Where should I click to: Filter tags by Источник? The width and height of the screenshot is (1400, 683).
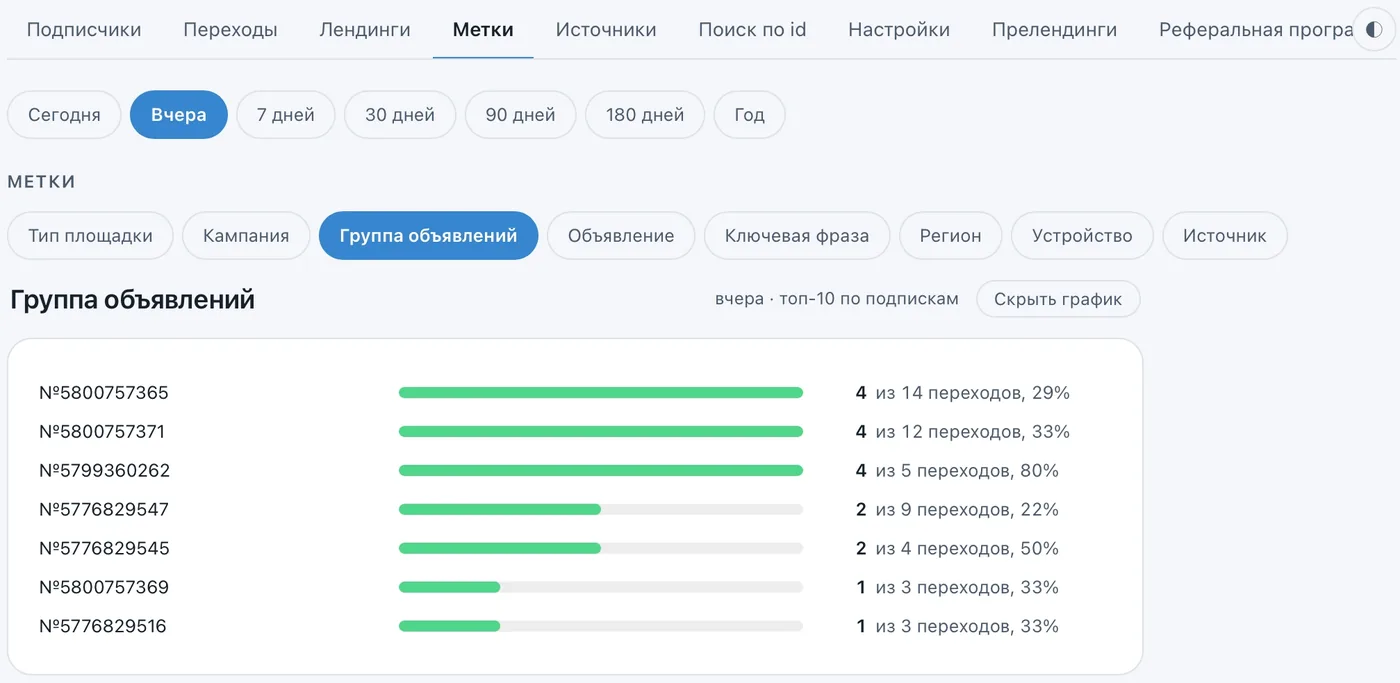coord(1225,236)
